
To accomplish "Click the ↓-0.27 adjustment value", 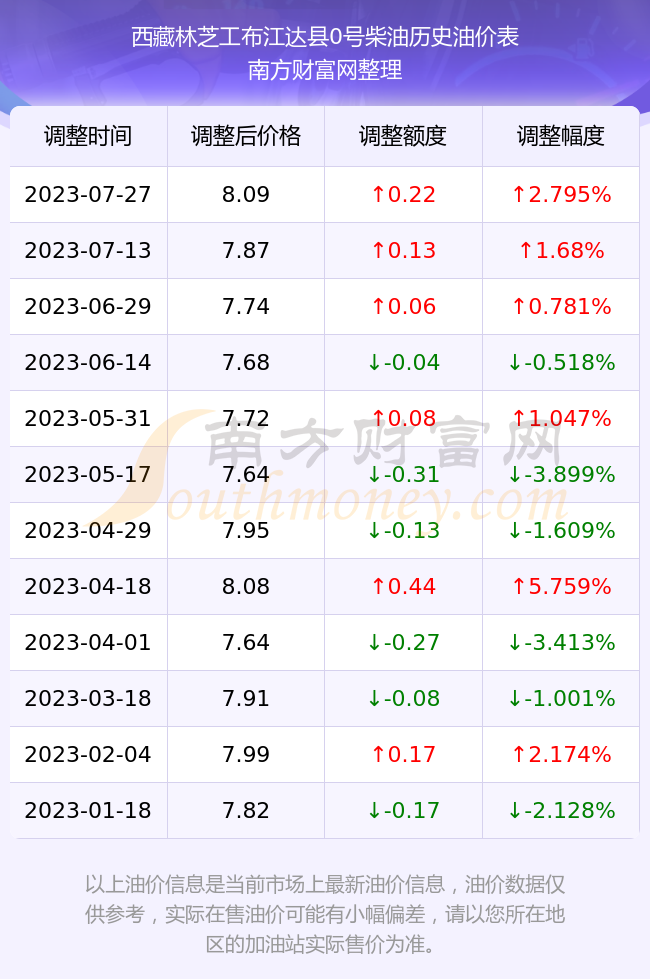I will [x=403, y=642].
